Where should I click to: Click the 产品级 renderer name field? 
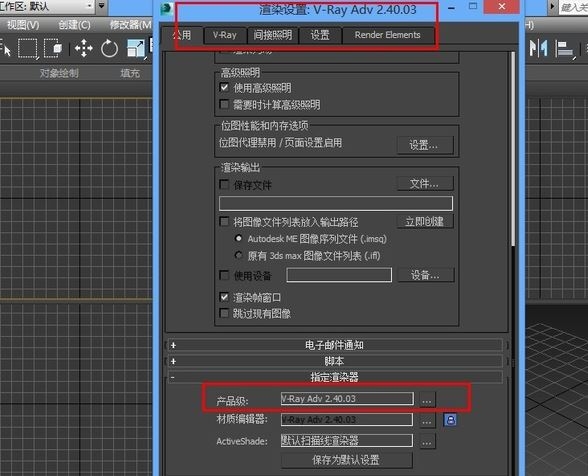click(347, 399)
